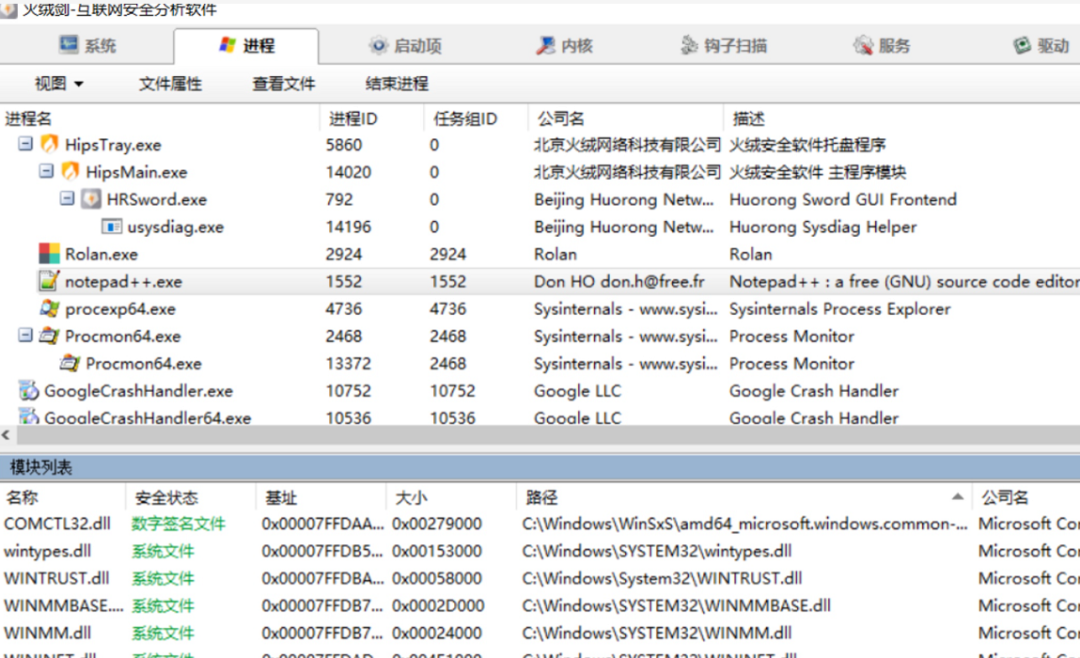
Task: Click the 钩子扫描 tab hook icon
Action: point(689,45)
